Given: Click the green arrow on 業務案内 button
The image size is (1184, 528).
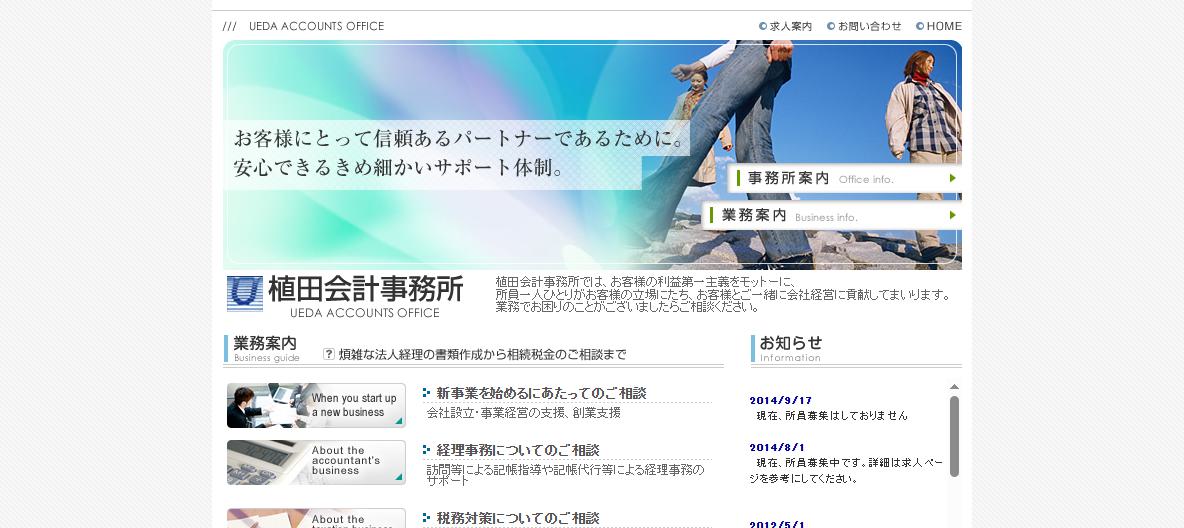Looking at the screenshot, I should click(953, 215).
